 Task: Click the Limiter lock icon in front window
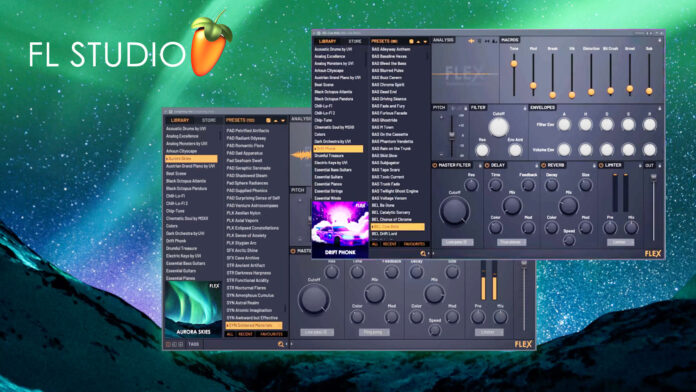(640, 166)
